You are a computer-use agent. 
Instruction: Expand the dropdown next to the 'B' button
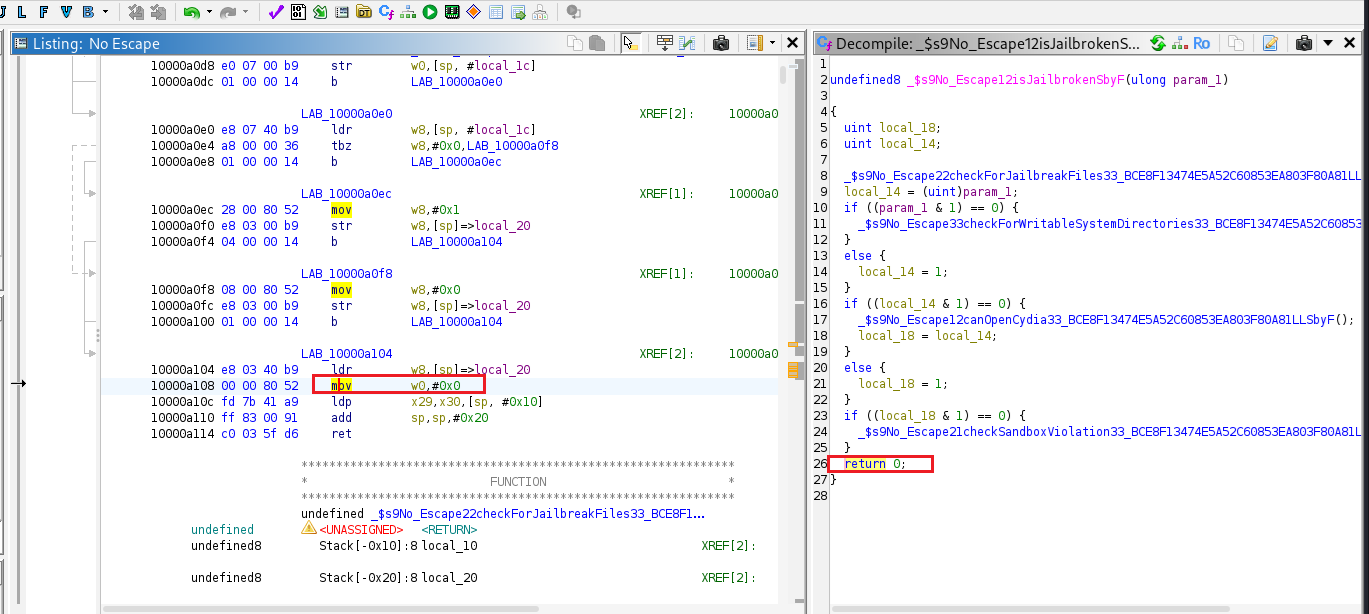pyautogui.click(x=105, y=12)
